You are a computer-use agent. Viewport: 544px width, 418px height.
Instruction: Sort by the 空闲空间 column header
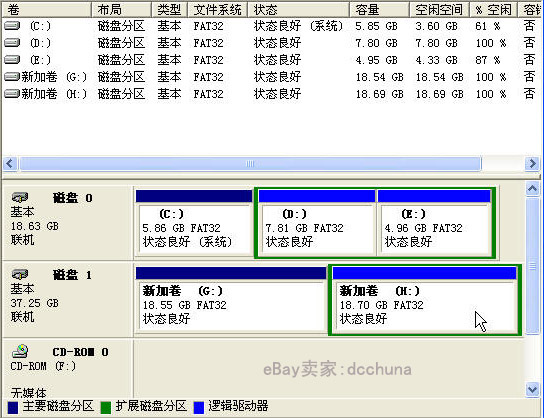[x=439, y=9]
